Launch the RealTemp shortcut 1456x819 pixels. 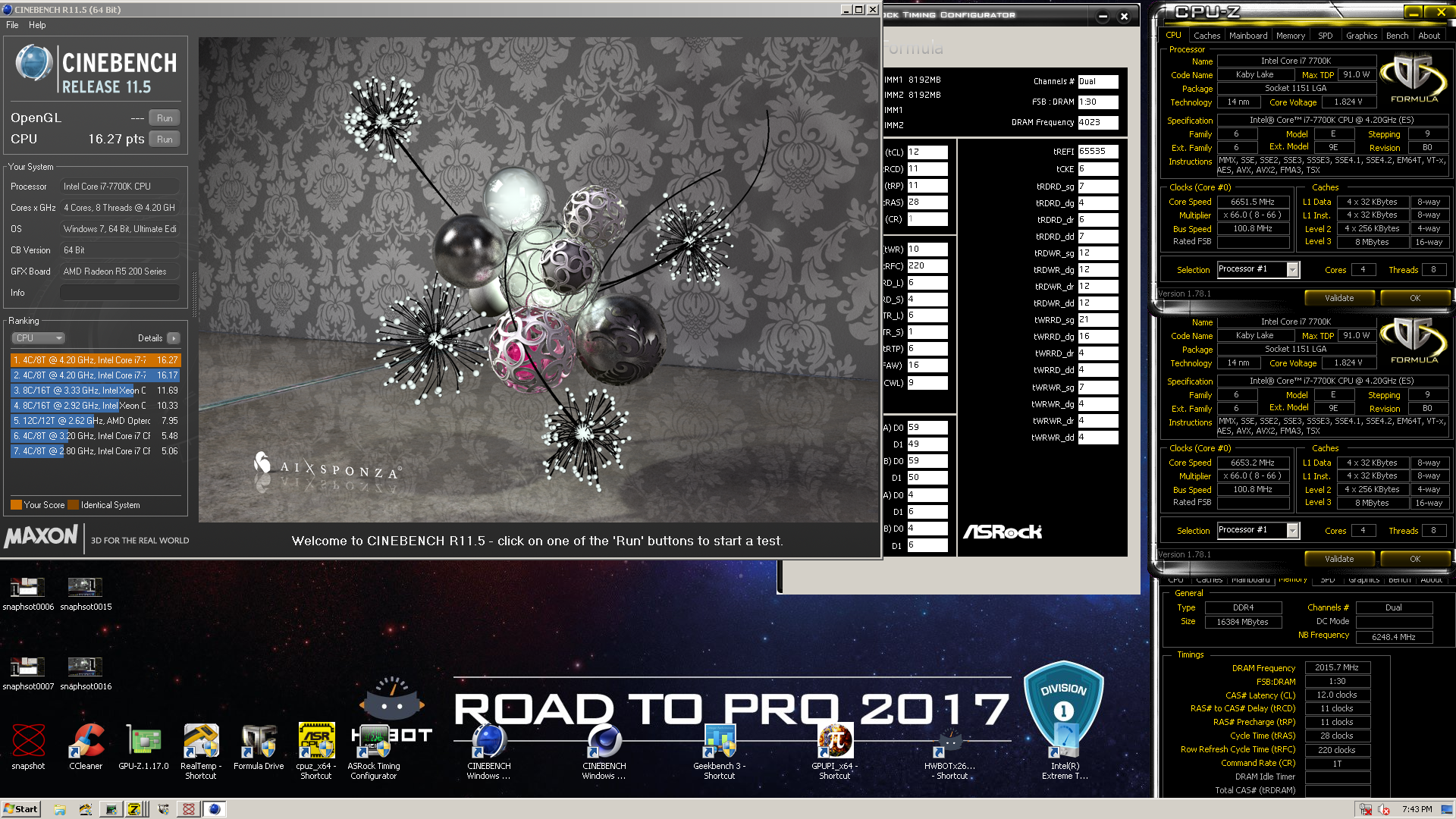tap(201, 751)
